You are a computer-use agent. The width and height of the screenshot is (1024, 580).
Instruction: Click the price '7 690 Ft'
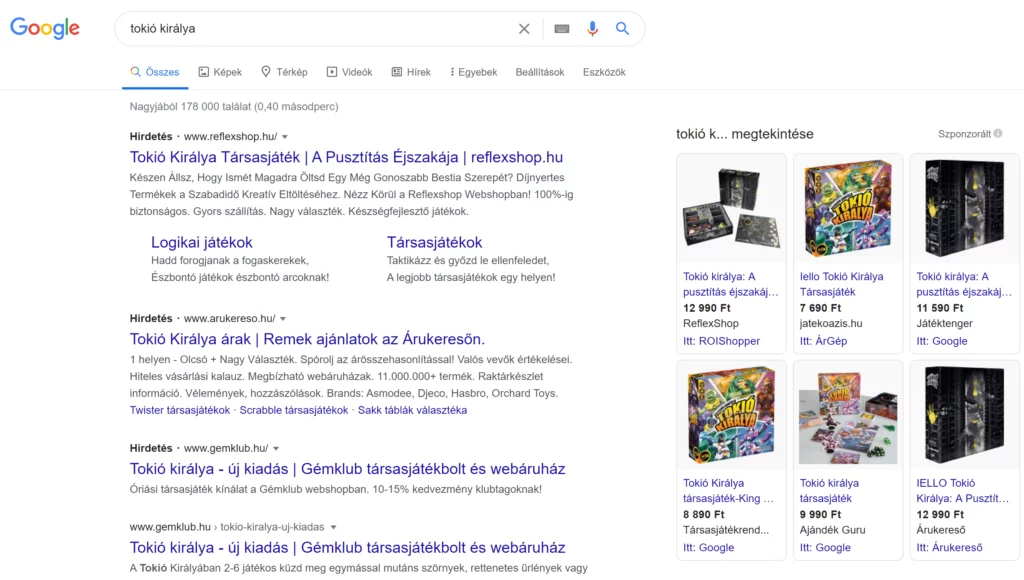(820, 308)
